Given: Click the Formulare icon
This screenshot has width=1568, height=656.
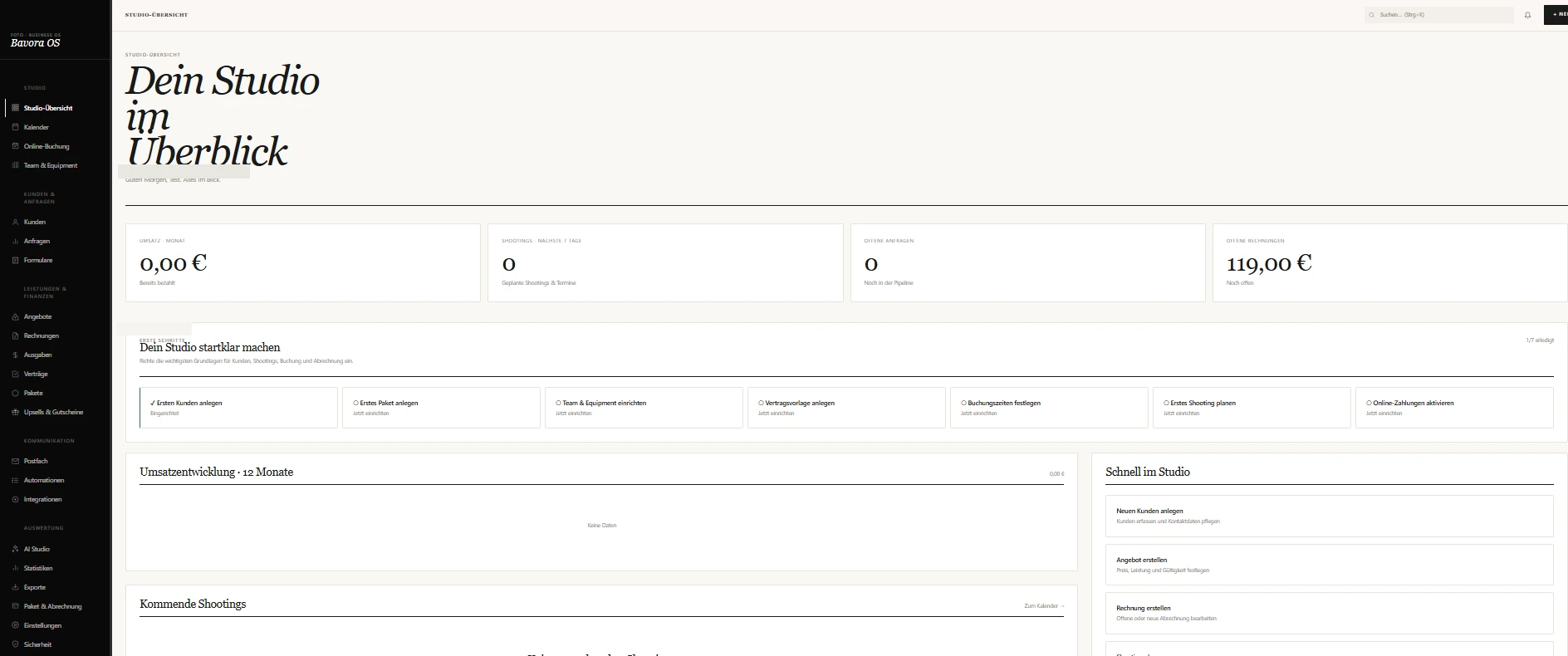Looking at the screenshot, I should 16,260.
